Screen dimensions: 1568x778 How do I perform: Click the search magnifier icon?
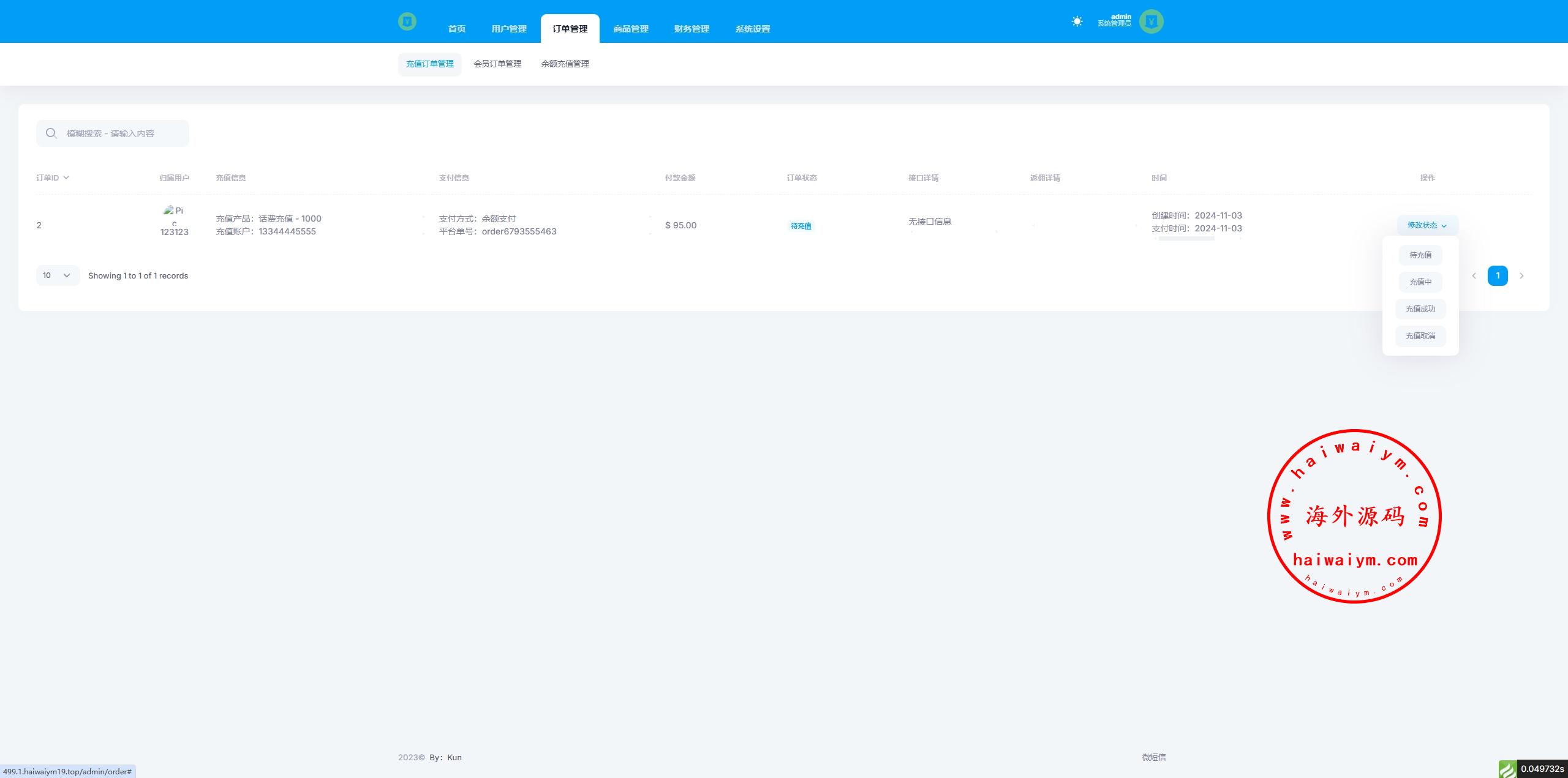pos(51,133)
